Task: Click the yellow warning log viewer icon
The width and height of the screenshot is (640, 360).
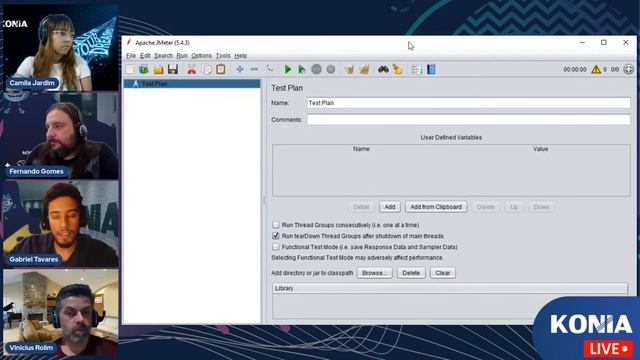Action: [x=596, y=69]
